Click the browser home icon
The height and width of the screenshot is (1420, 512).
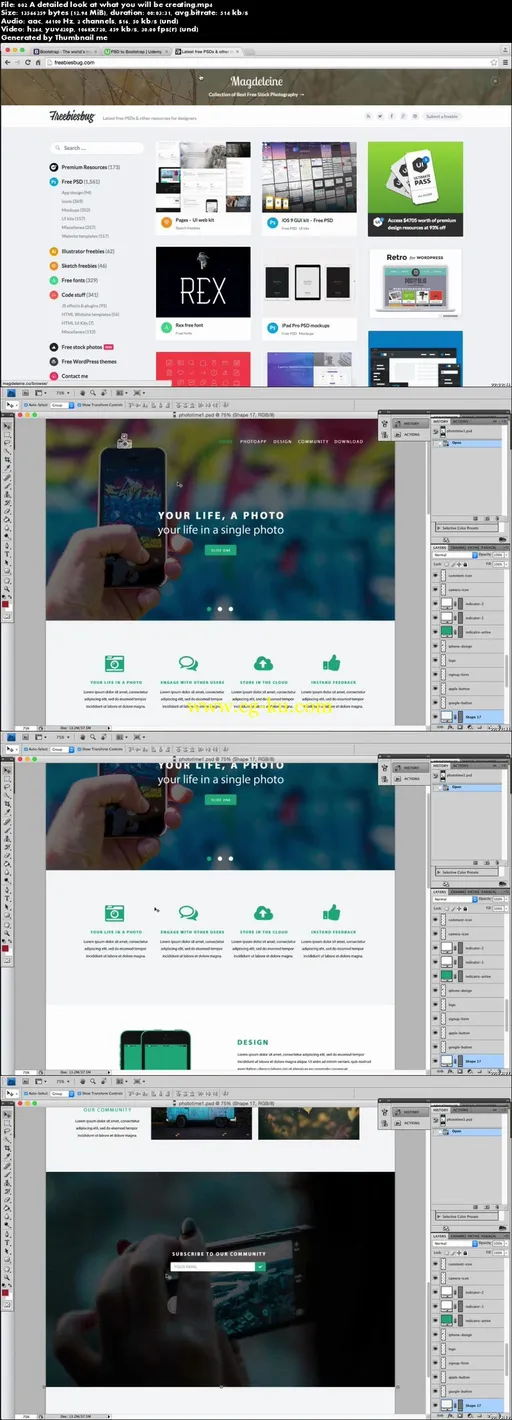click(x=37, y=62)
